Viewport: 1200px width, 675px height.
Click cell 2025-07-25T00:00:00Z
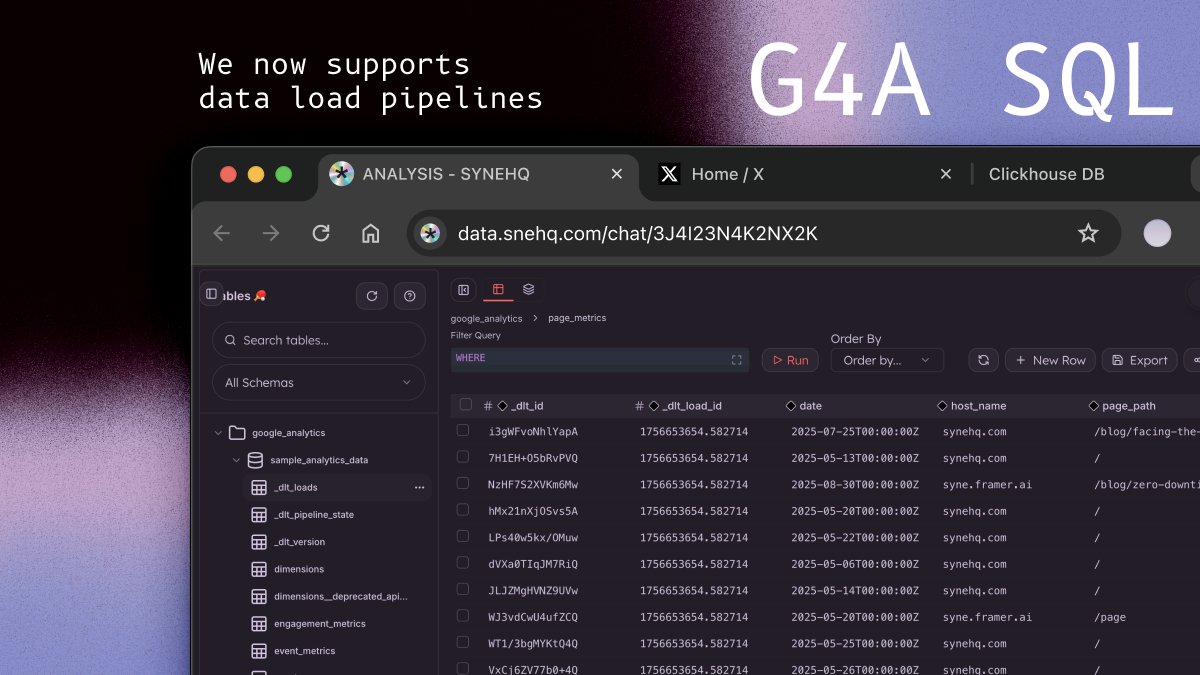point(855,432)
